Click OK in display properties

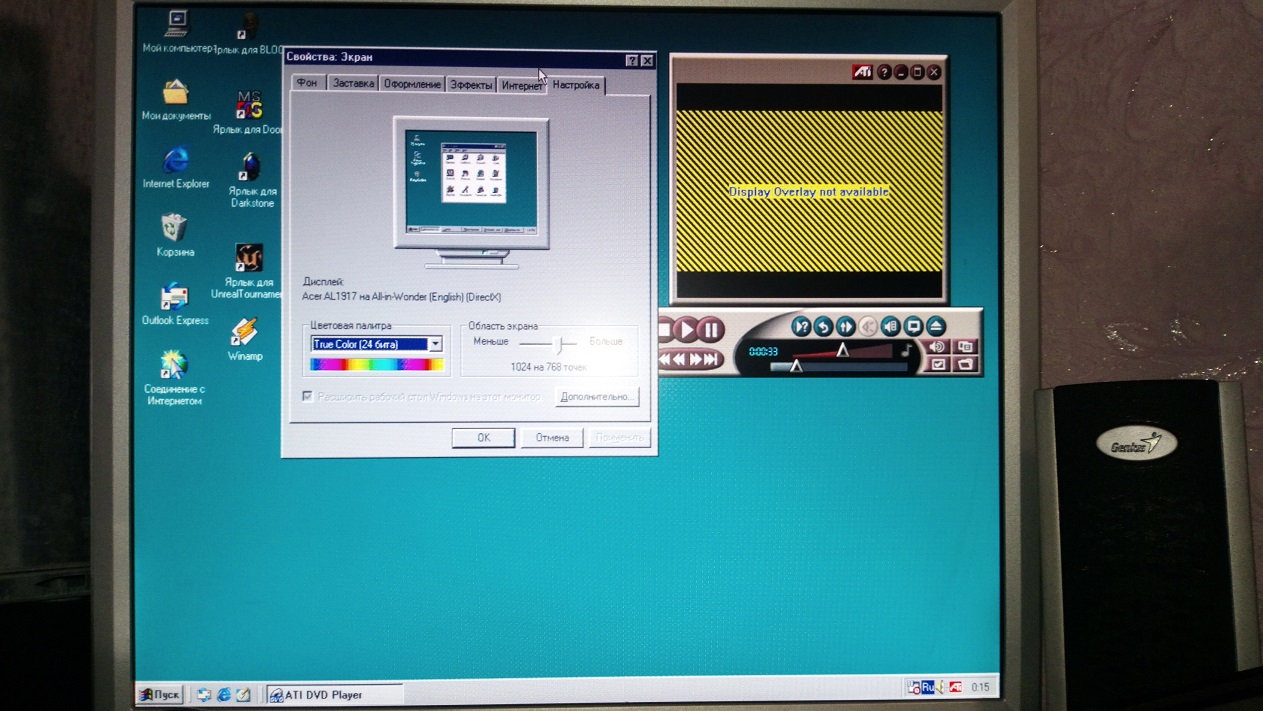point(483,437)
